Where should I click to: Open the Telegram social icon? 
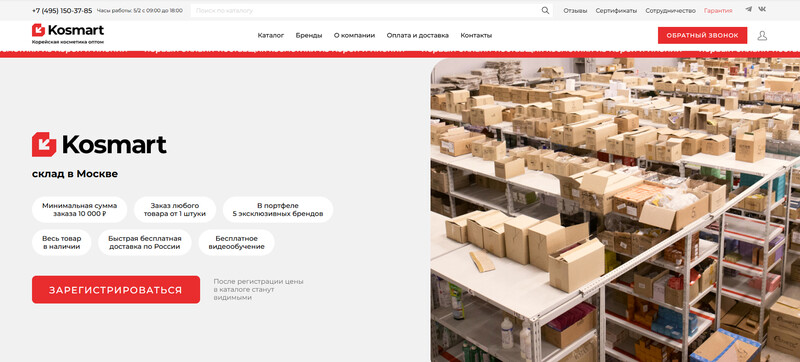(748, 9)
